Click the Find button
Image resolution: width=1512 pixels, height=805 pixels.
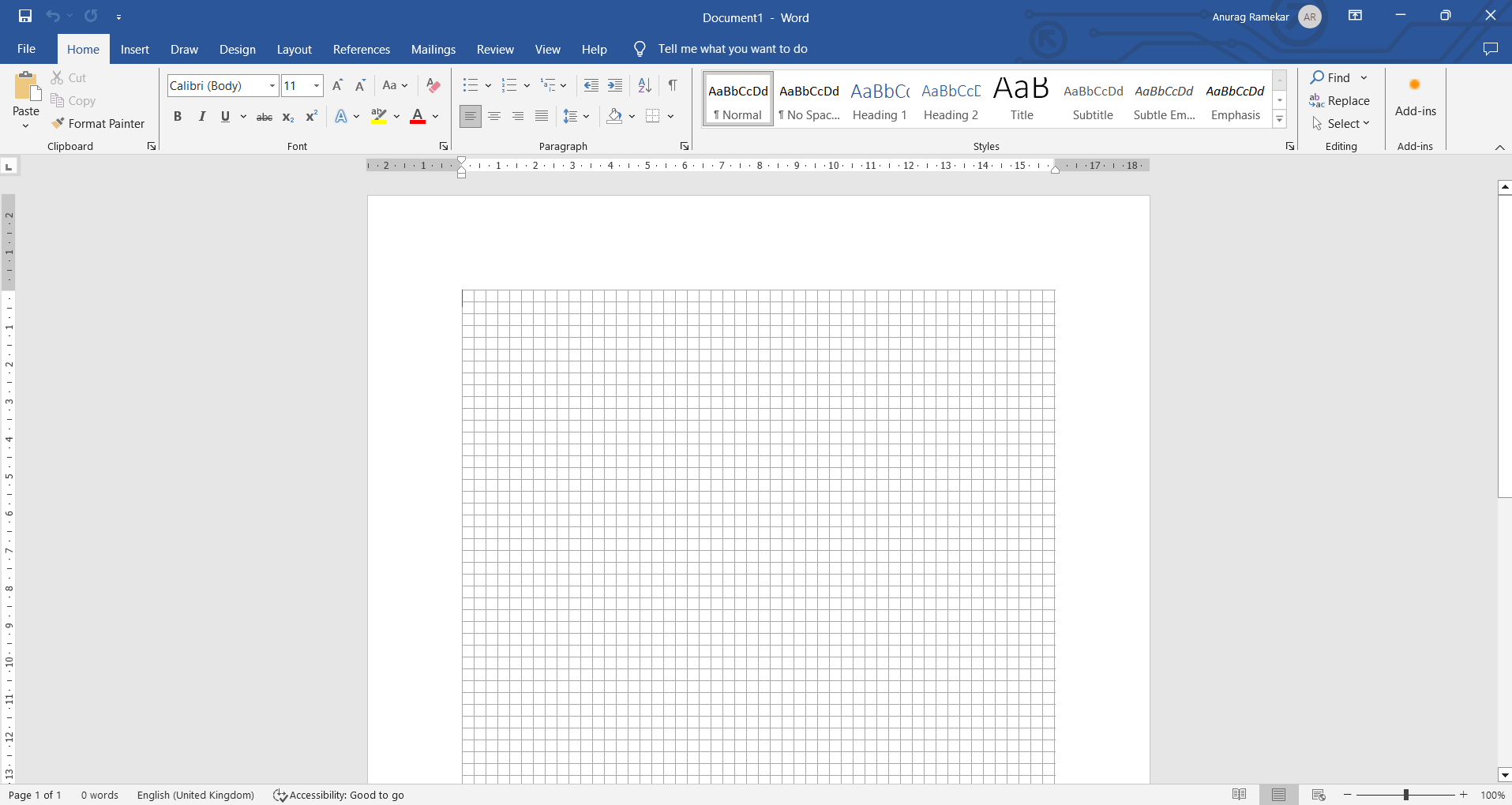coord(1331,77)
